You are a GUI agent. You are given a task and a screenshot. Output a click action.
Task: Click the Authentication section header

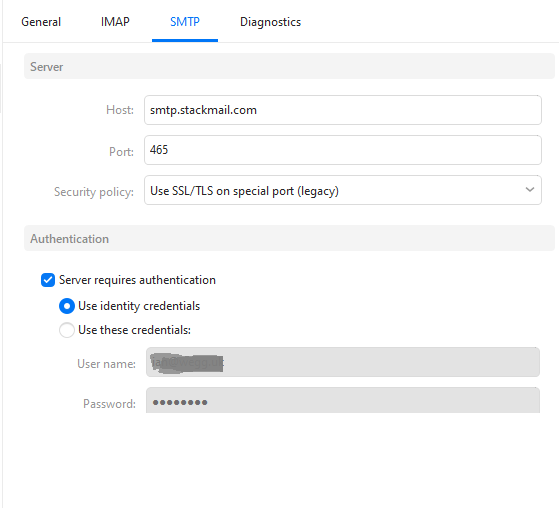point(289,238)
